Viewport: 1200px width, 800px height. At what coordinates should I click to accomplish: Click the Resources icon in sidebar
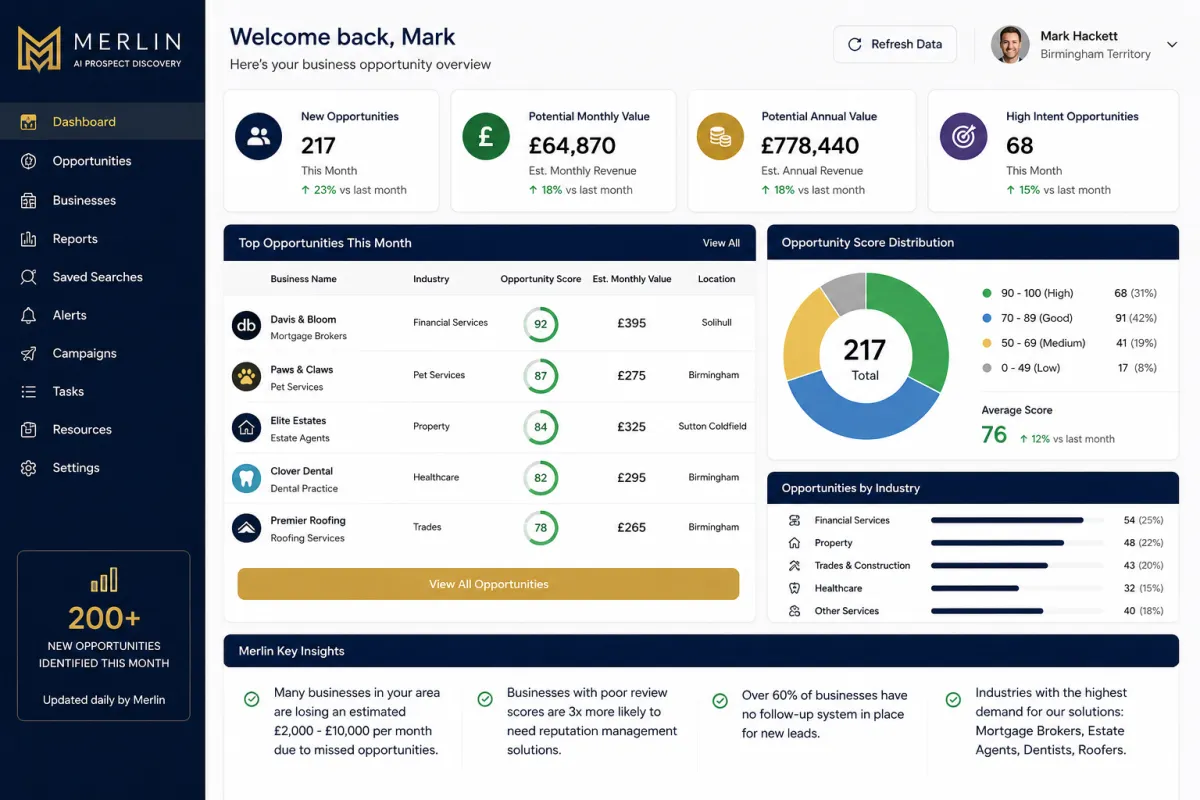point(28,430)
